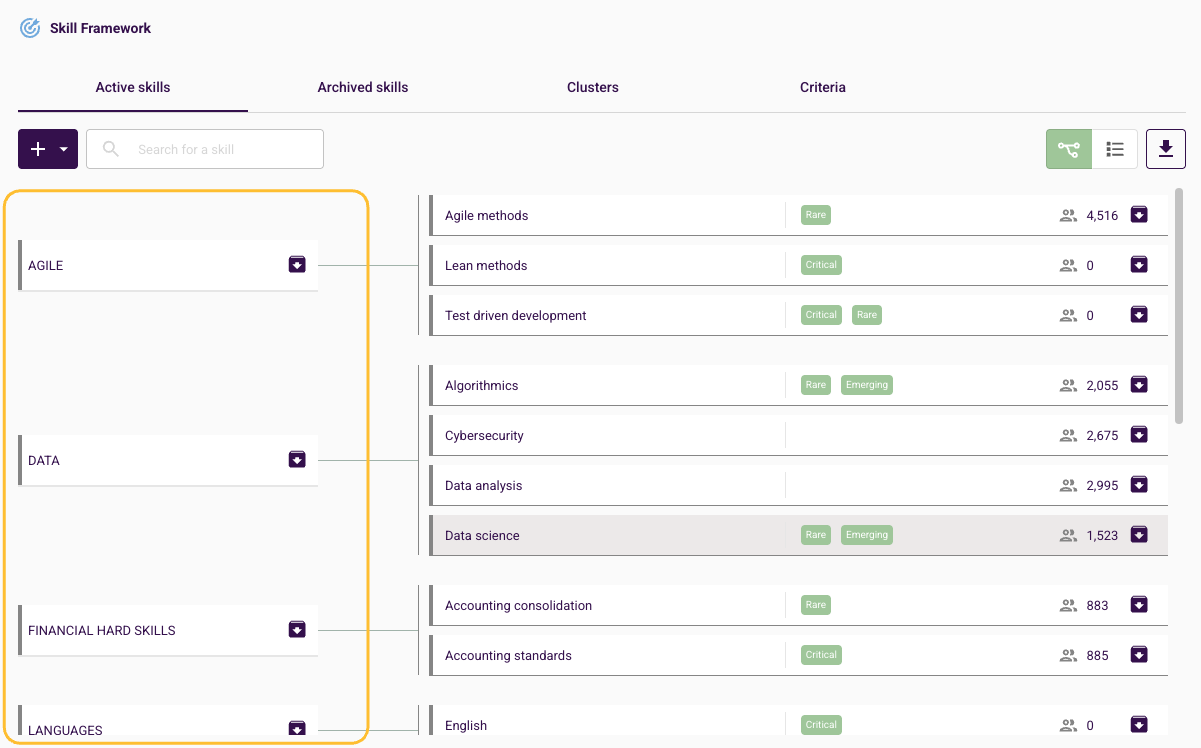Image resolution: width=1201 pixels, height=748 pixels.
Task: Click the Skill Framework page title
Action: (x=100, y=28)
